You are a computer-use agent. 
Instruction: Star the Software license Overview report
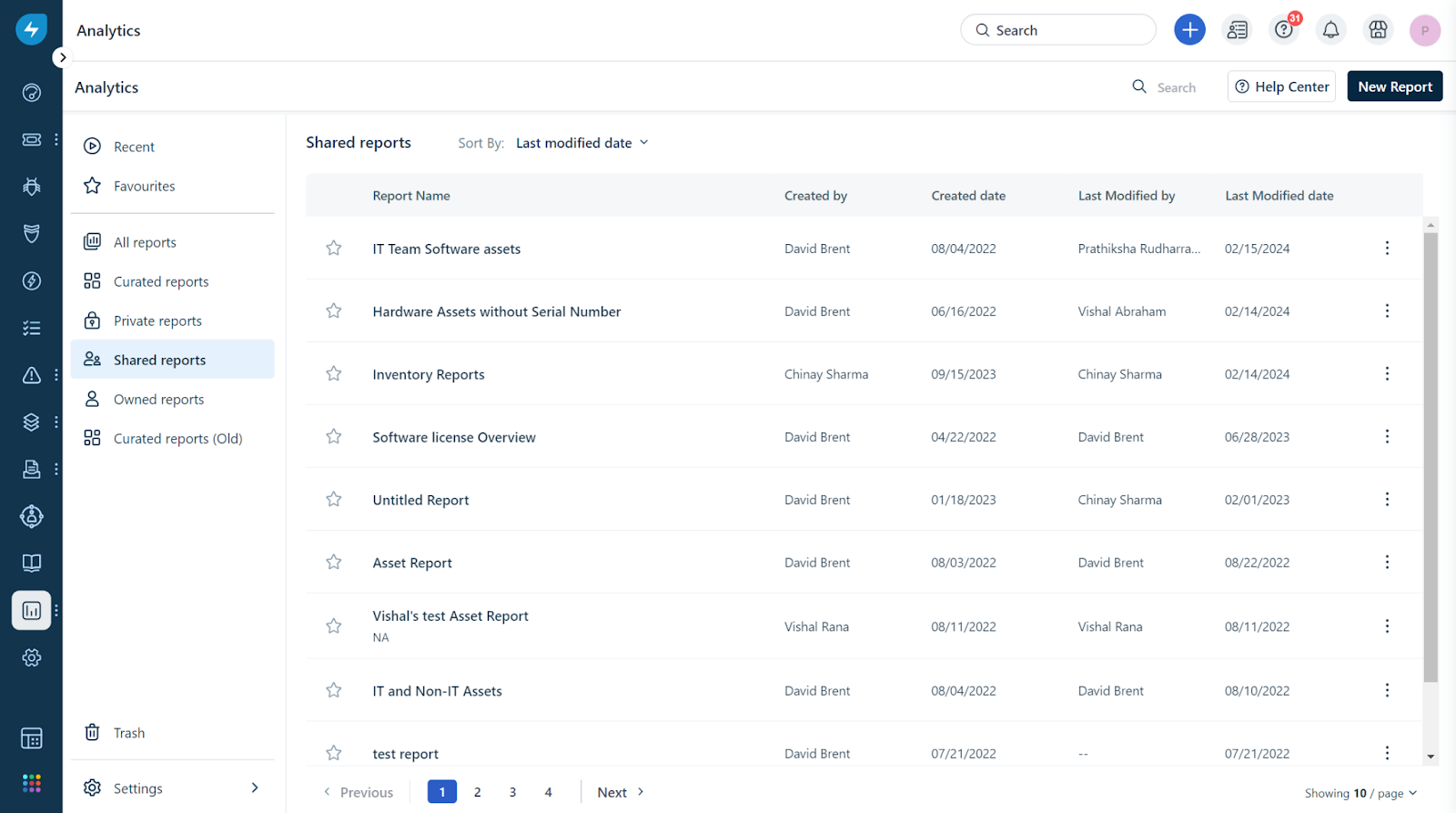[334, 437]
